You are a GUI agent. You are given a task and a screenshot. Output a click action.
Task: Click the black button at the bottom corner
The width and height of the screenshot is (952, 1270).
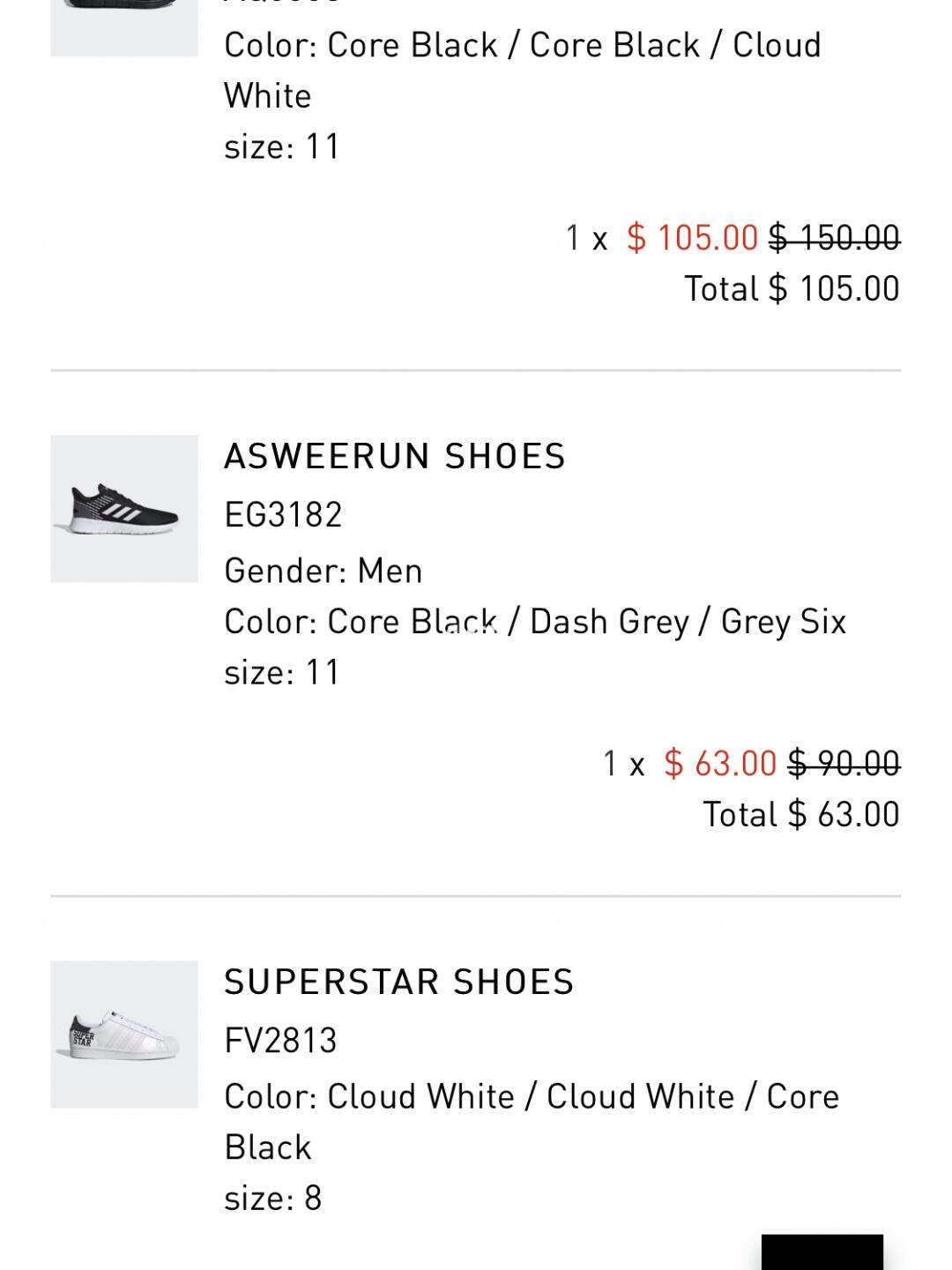(x=822, y=1252)
